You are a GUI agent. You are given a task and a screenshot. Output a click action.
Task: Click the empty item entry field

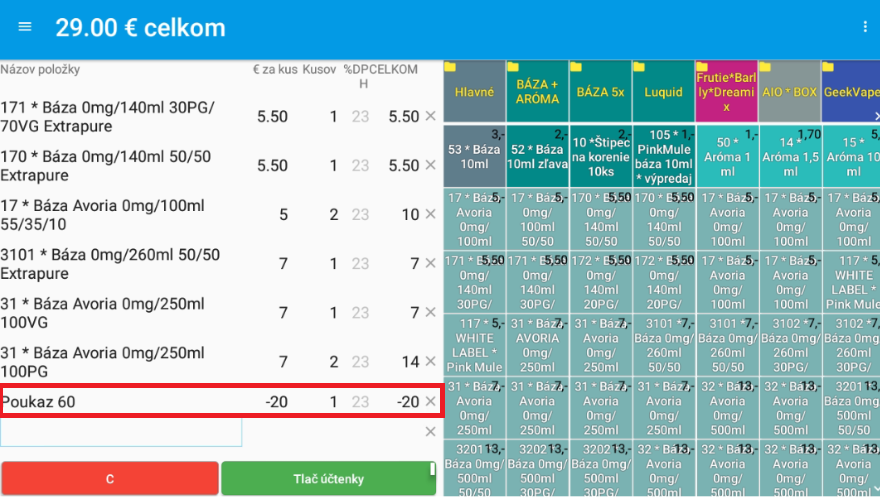[121, 432]
